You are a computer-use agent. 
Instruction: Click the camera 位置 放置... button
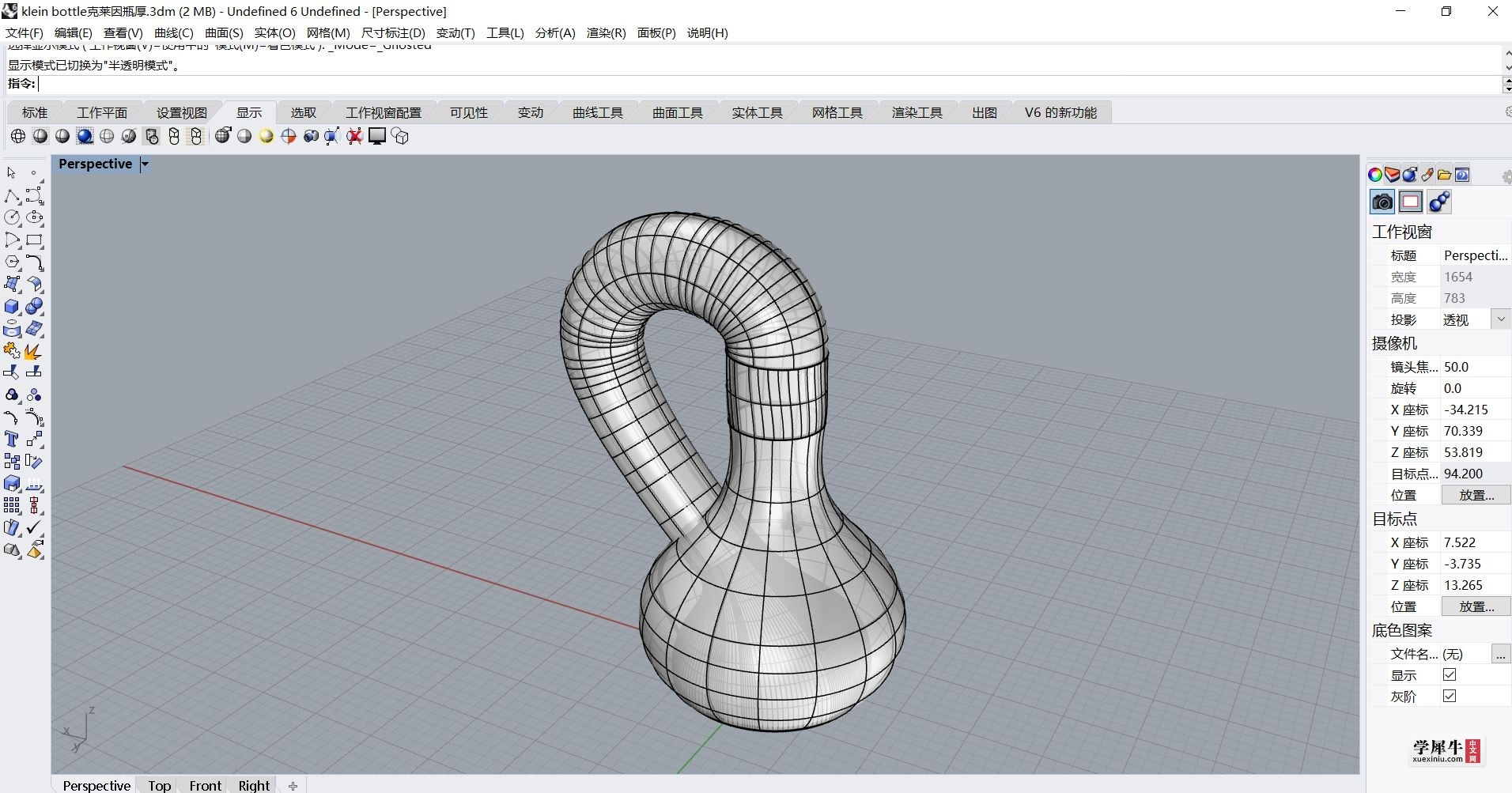(x=1476, y=495)
